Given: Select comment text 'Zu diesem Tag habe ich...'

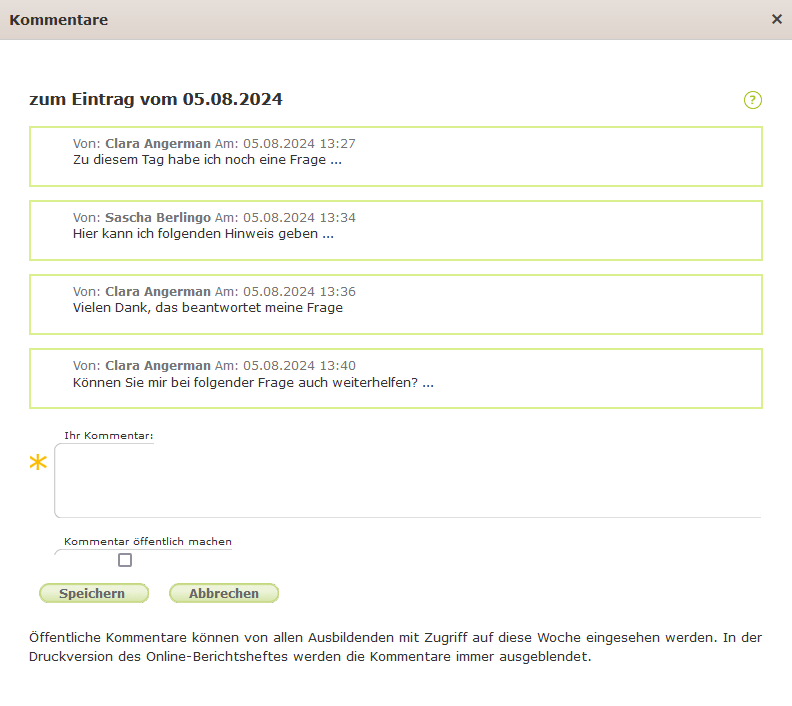Looking at the screenshot, I should pos(208,160).
